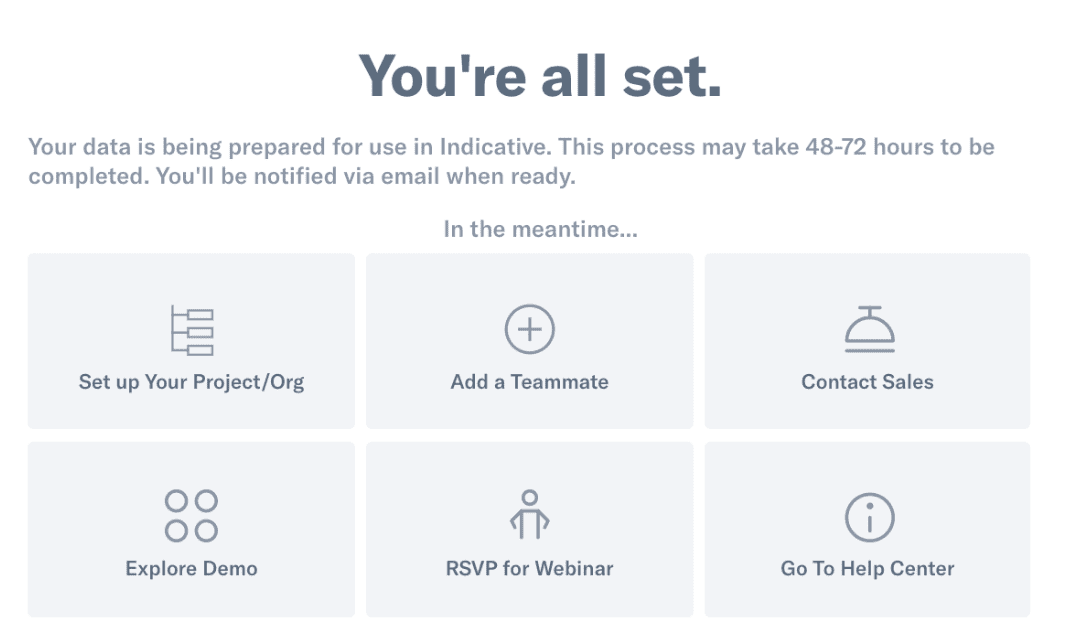Screen dimensions: 1069x637
Task: Open the Explore Demo card
Action: pos(191,528)
